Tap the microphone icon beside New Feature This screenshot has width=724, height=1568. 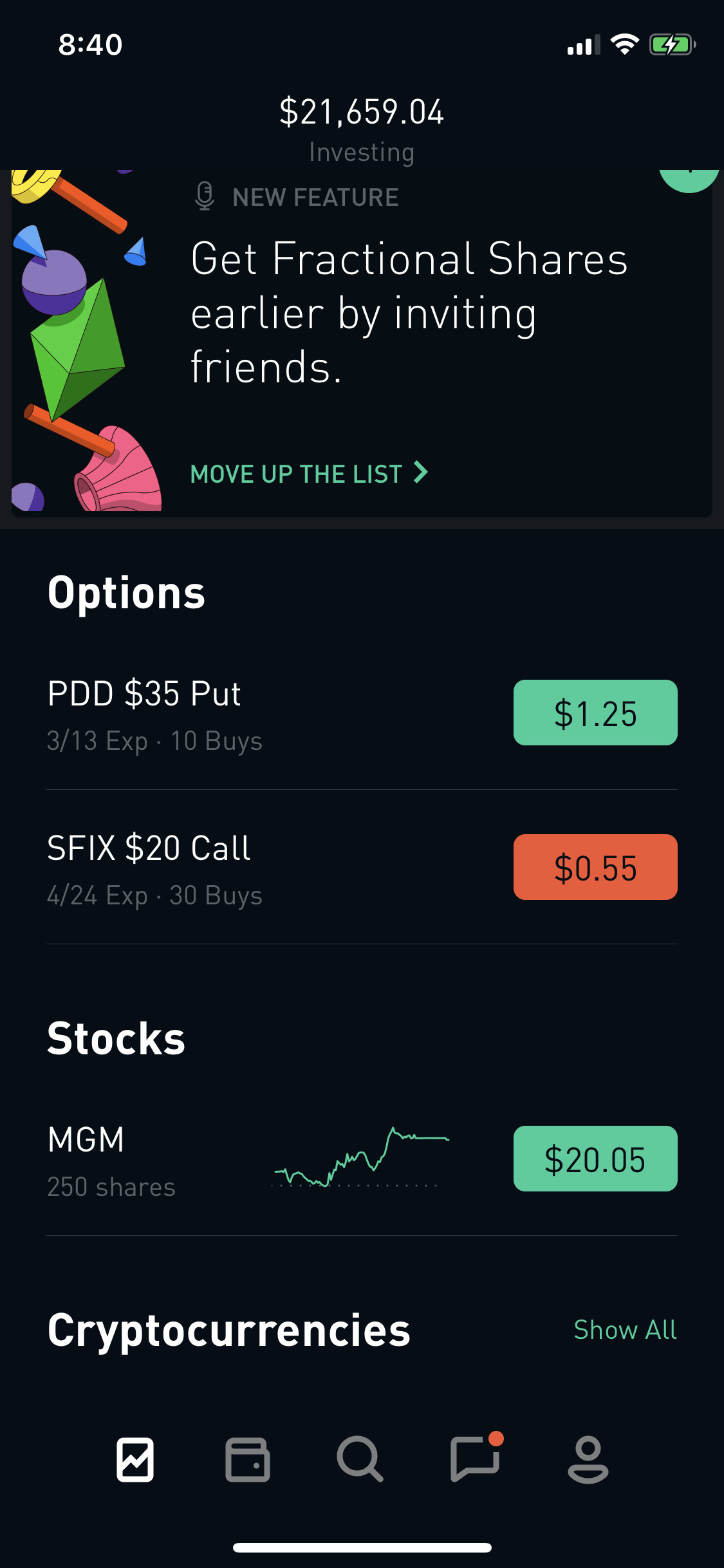[x=204, y=196]
